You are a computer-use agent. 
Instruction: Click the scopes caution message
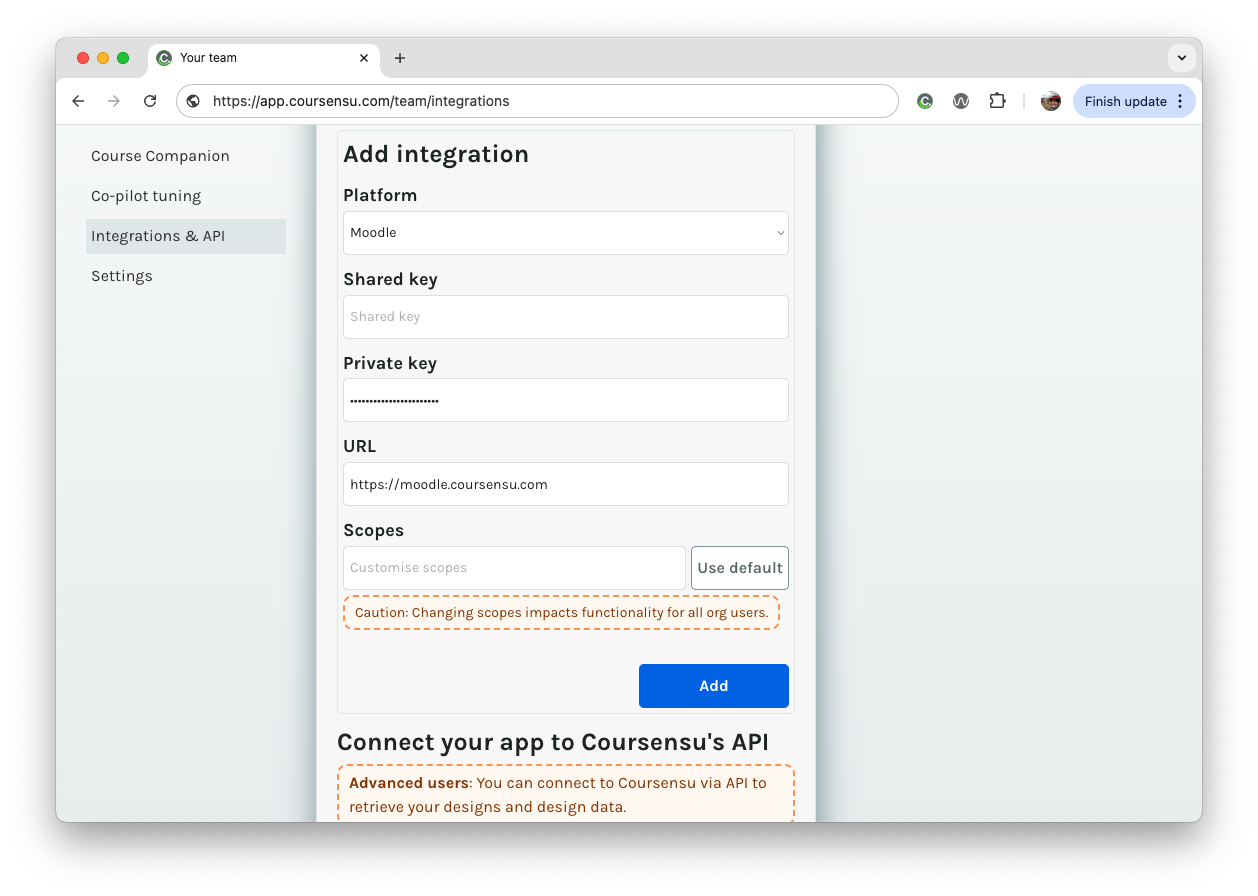(x=561, y=612)
